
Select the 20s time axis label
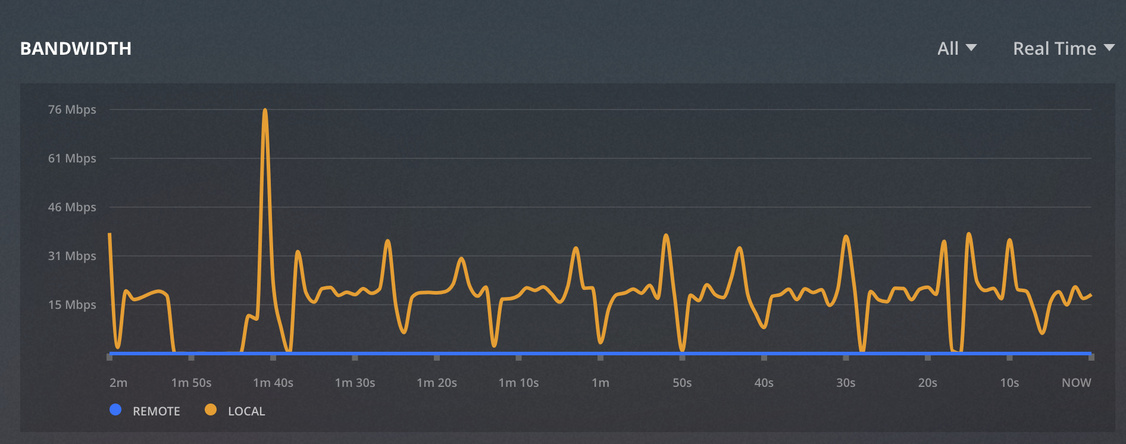[x=928, y=383]
